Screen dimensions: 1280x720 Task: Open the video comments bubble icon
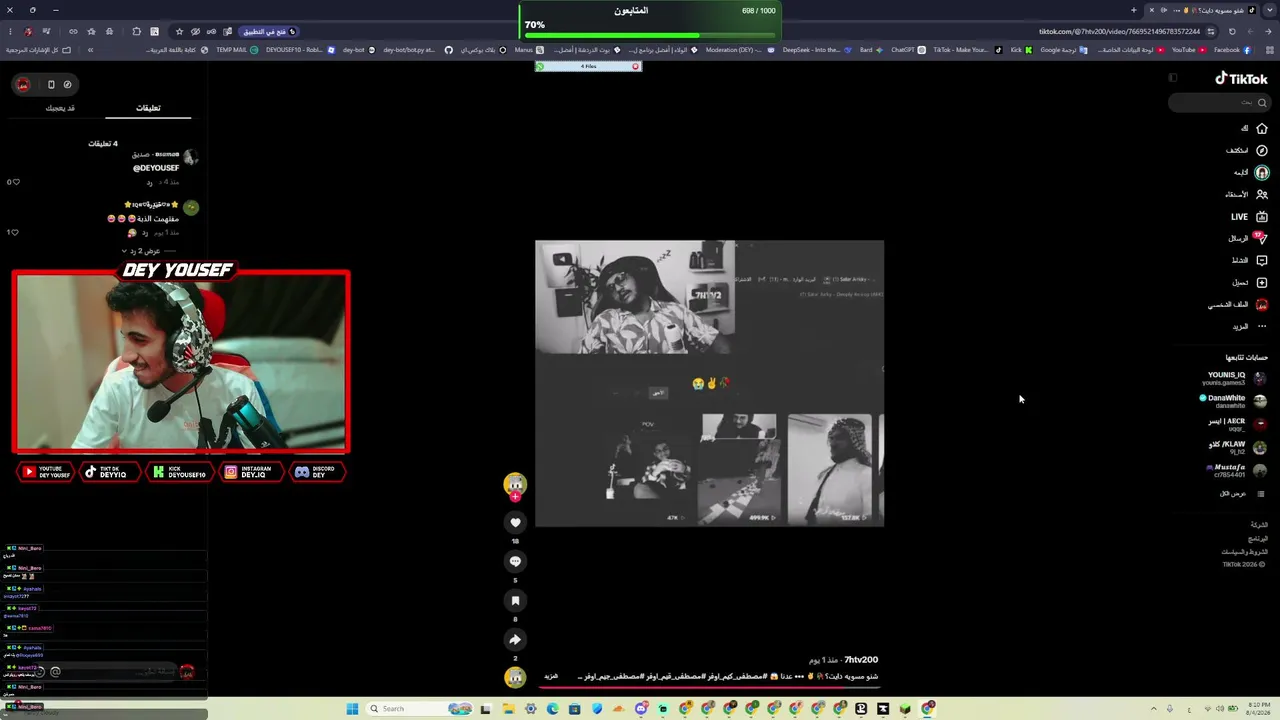(x=515, y=561)
